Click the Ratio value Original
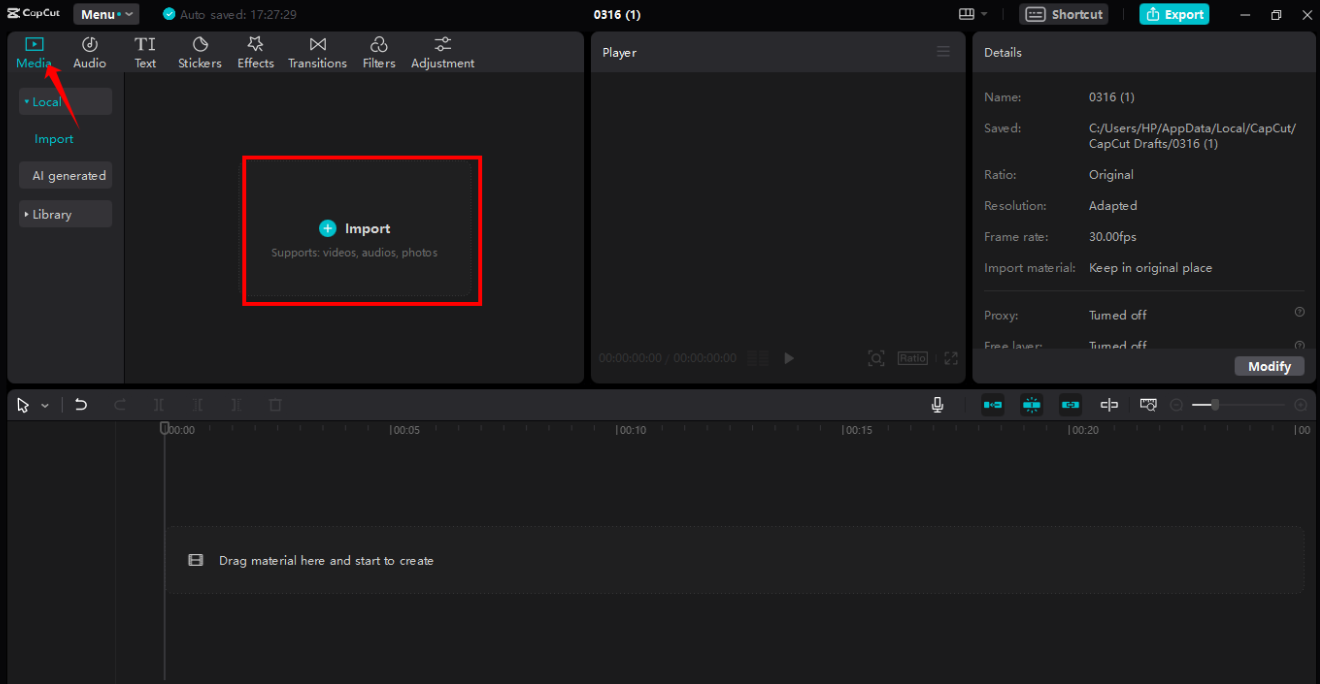 point(1111,175)
